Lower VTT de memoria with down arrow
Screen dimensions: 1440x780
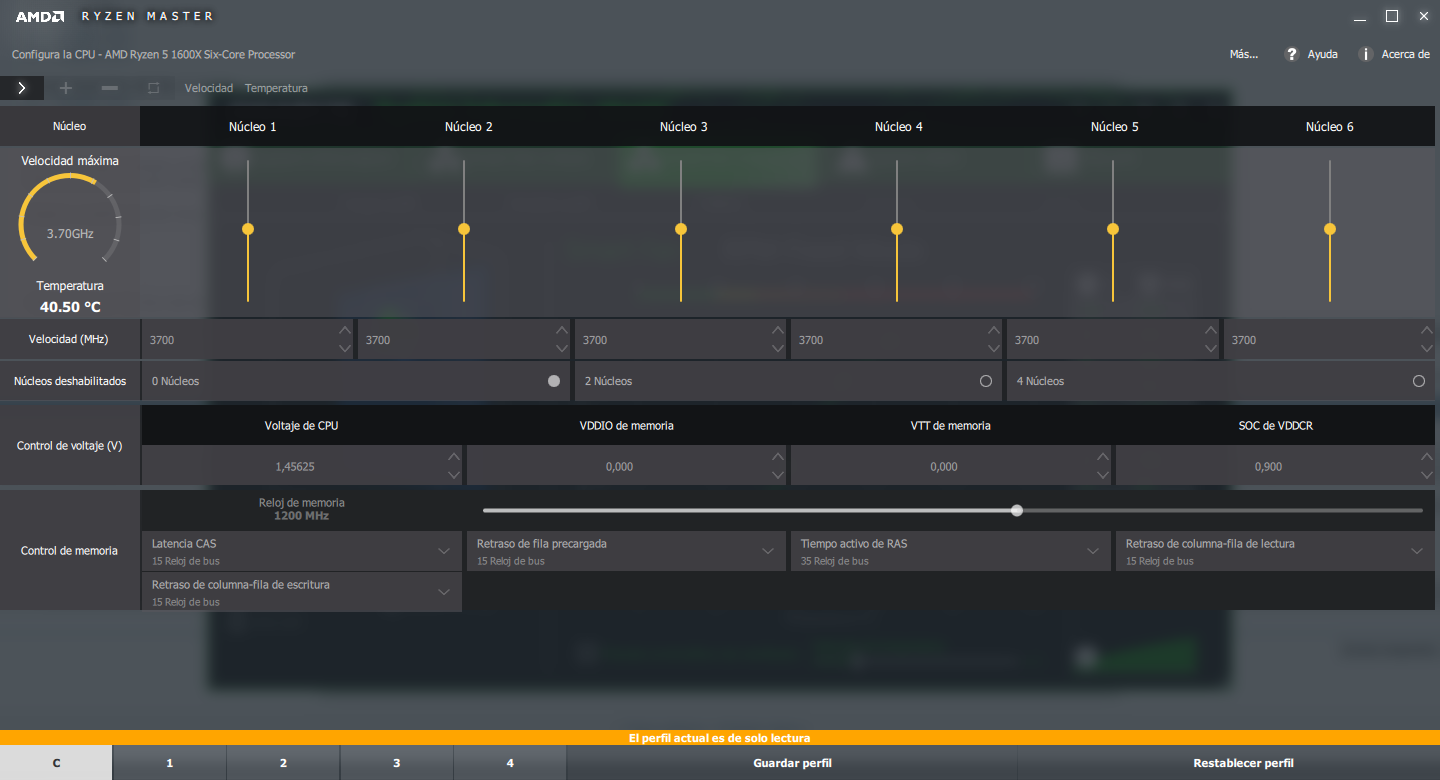(x=1103, y=475)
